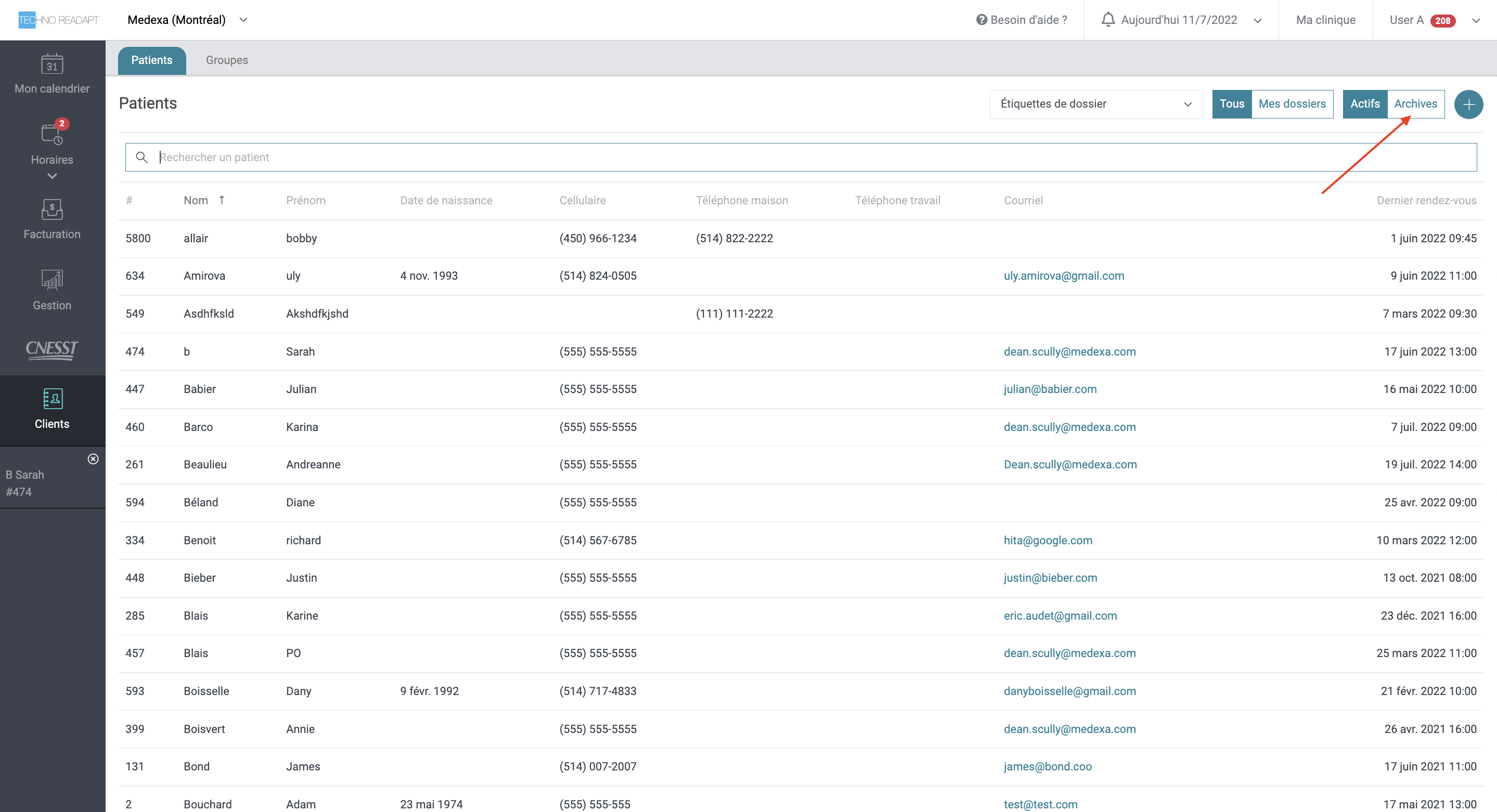Click the Besoin d'aide ? help link

point(1022,20)
